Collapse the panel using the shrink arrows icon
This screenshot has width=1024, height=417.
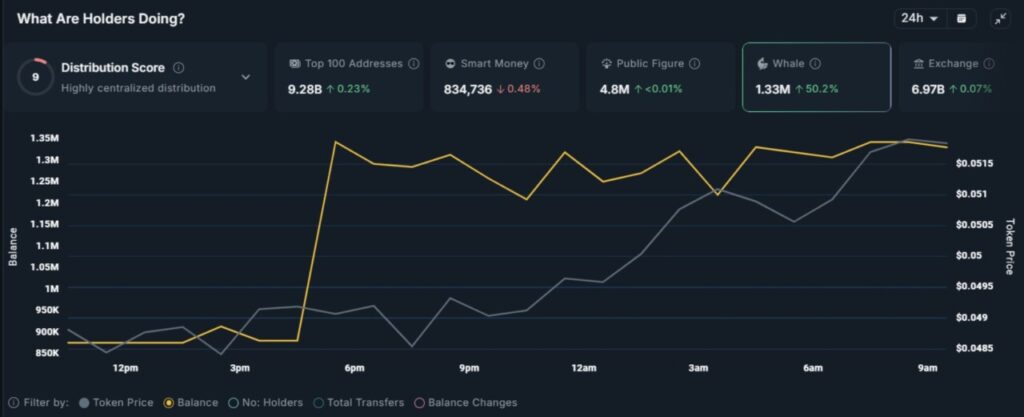point(1000,18)
